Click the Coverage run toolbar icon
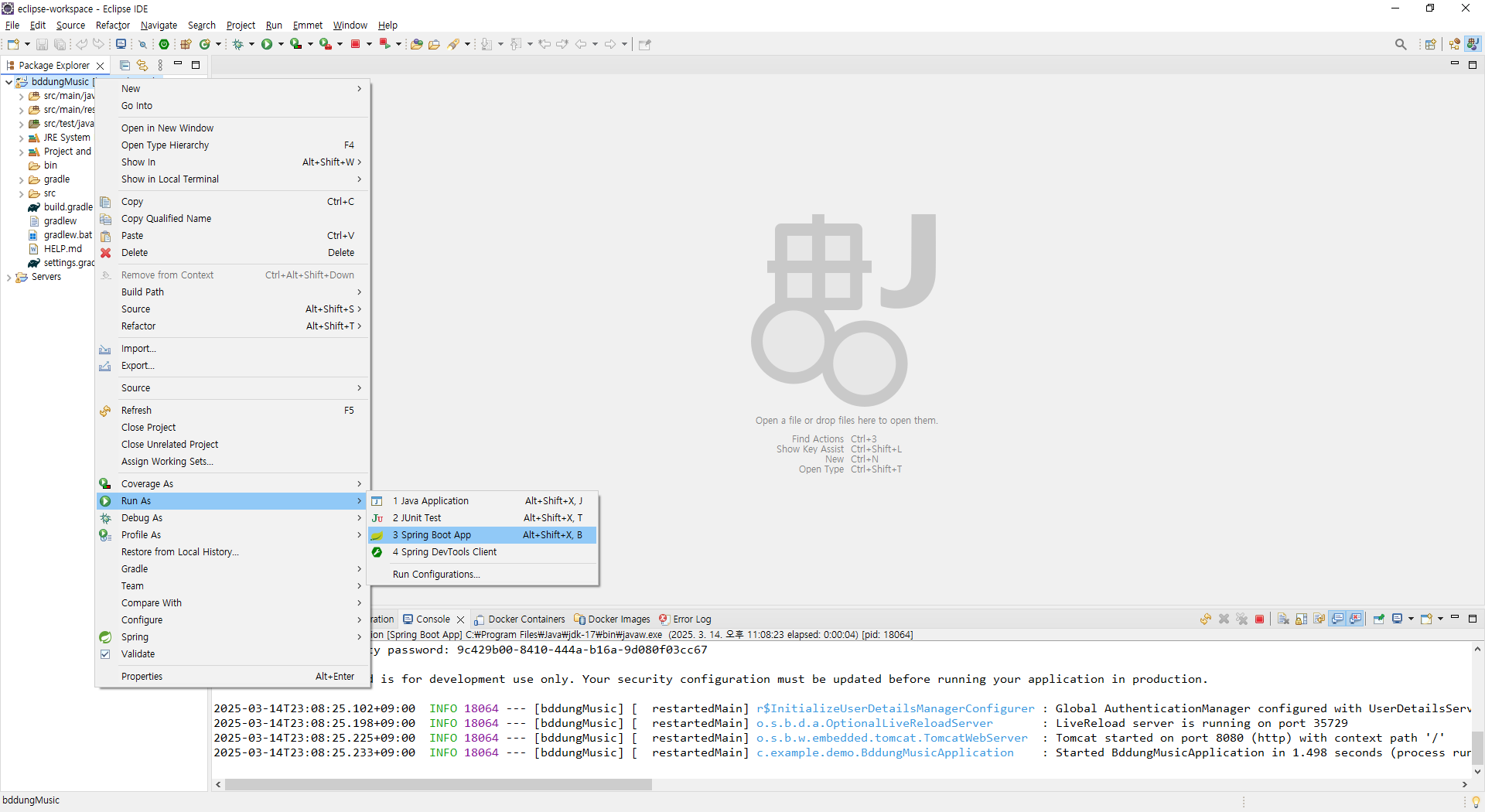This screenshot has width=1485, height=812. [296, 44]
